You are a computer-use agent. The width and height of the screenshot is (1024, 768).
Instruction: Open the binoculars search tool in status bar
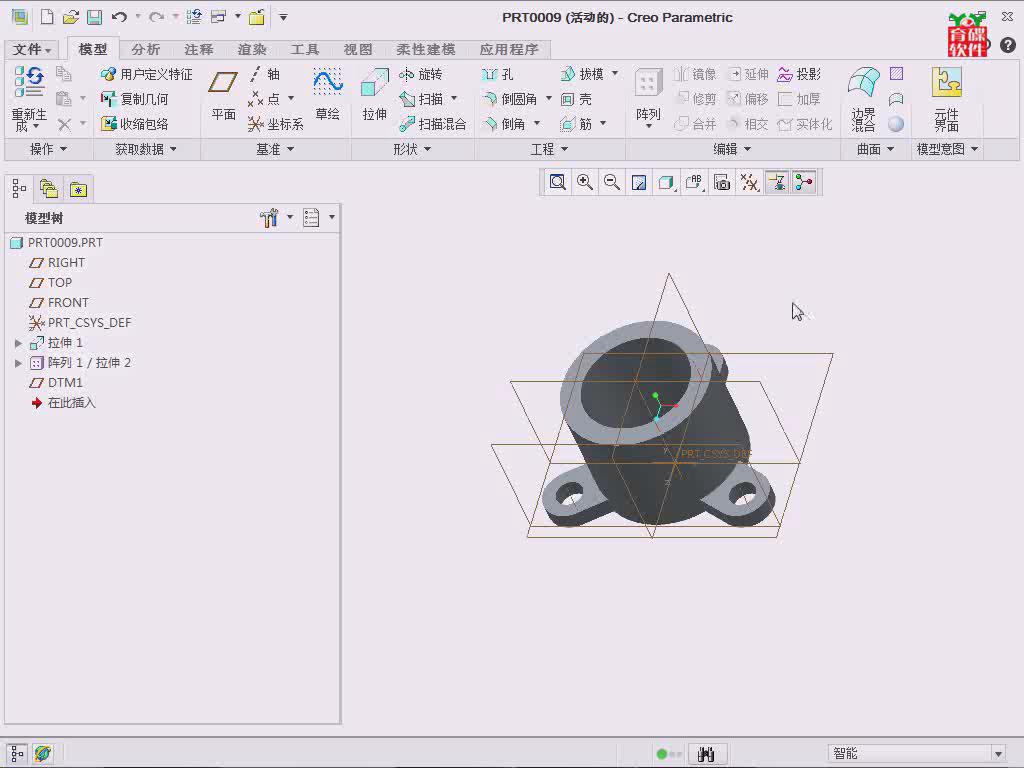click(706, 754)
